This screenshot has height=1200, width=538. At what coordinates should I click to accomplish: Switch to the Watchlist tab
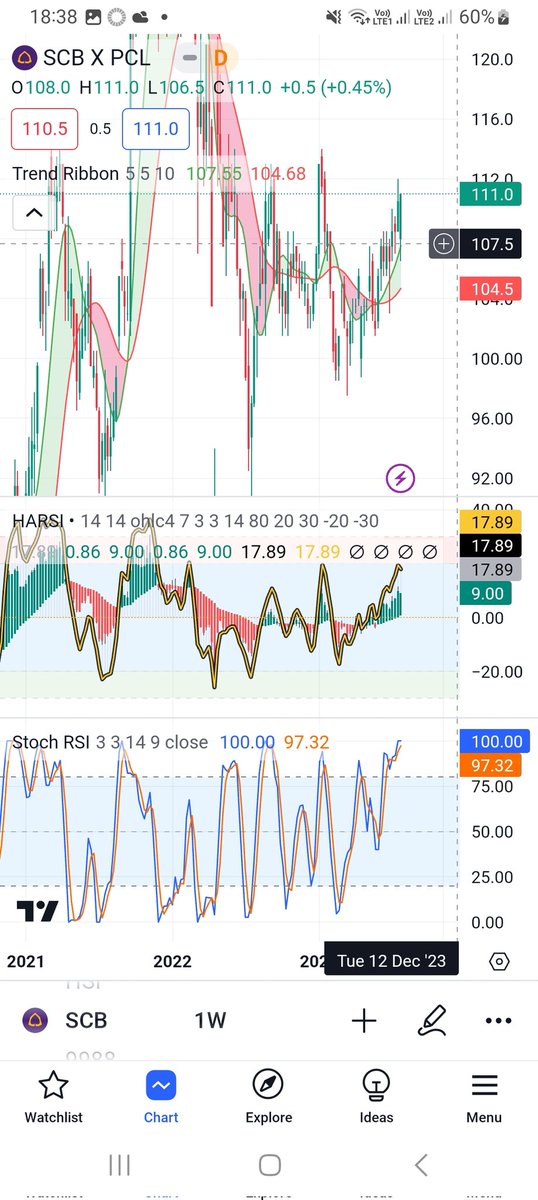53,1097
